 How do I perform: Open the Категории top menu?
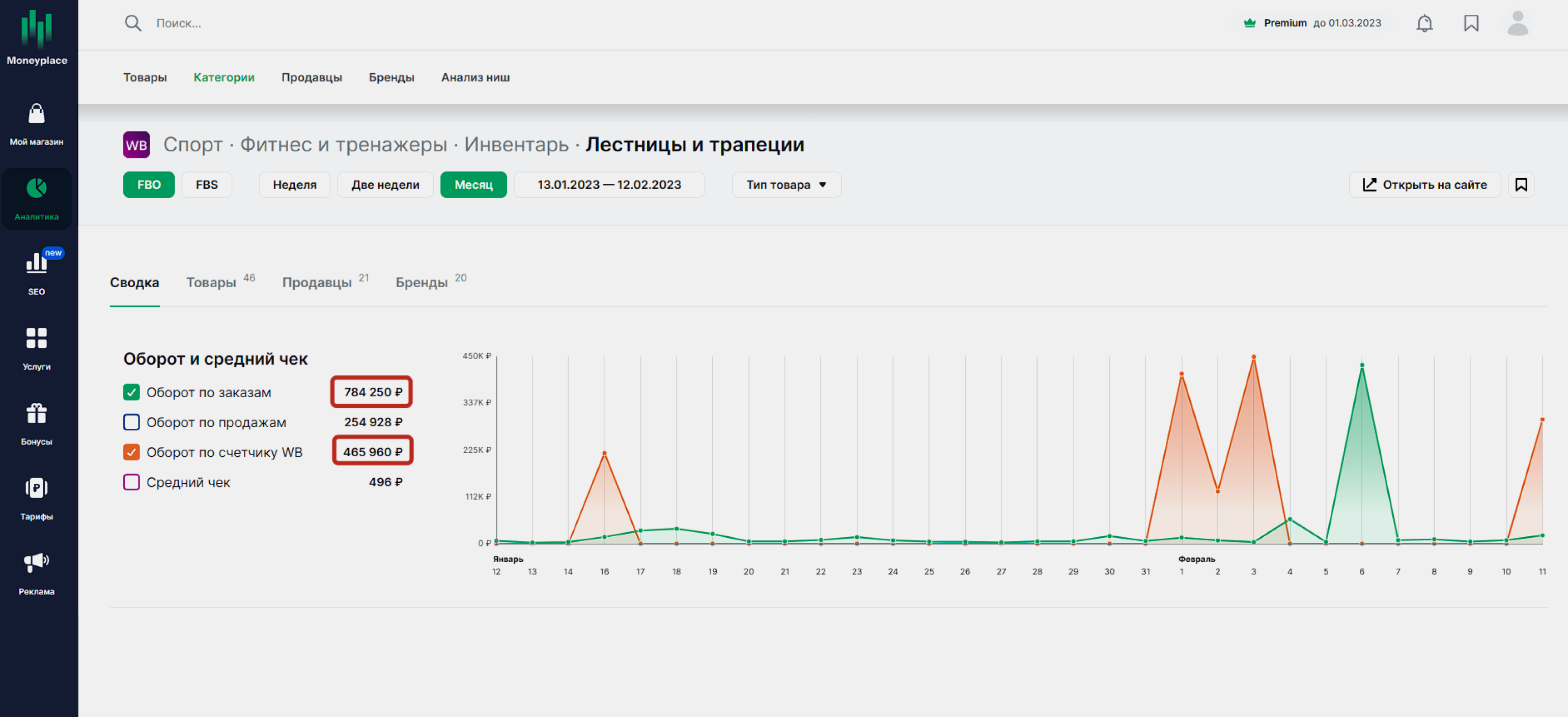pyautogui.click(x=224, y=77)
